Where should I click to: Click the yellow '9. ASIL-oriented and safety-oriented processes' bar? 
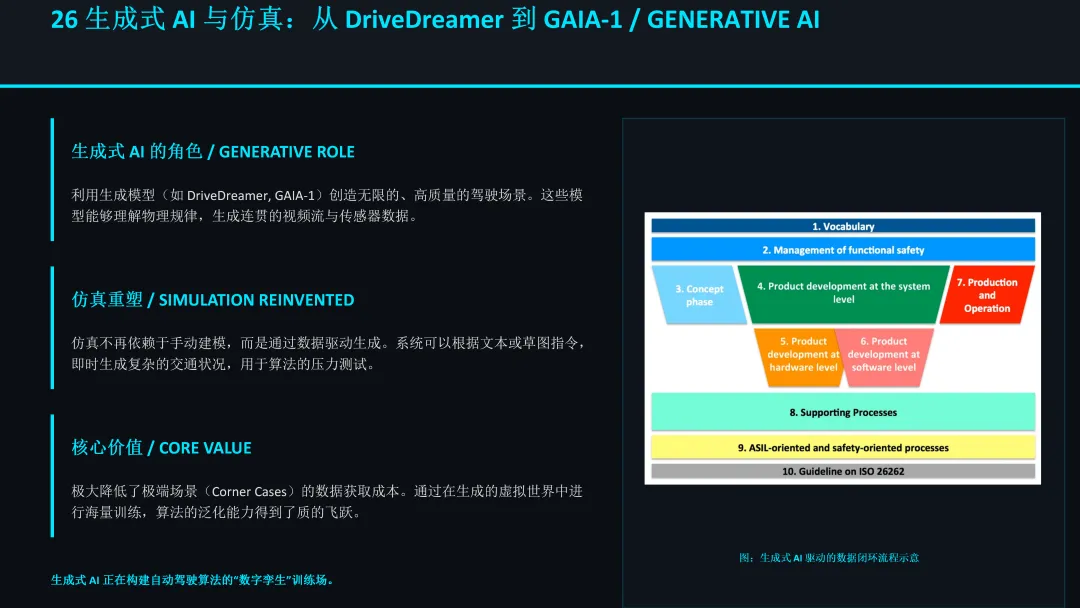[843, 448]
